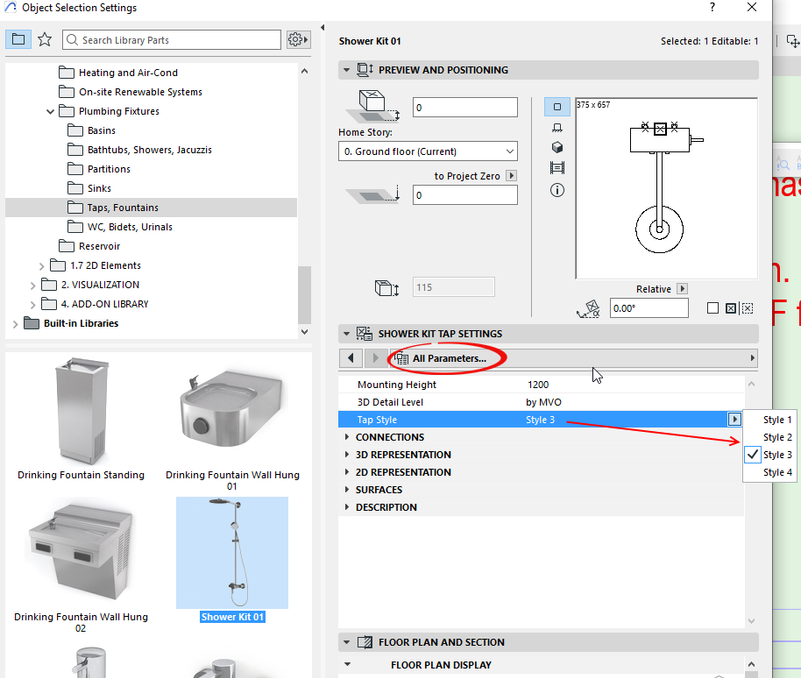
Task: Expand 4. ADD-ON LIBRARY folder
Action: [33, 305]
